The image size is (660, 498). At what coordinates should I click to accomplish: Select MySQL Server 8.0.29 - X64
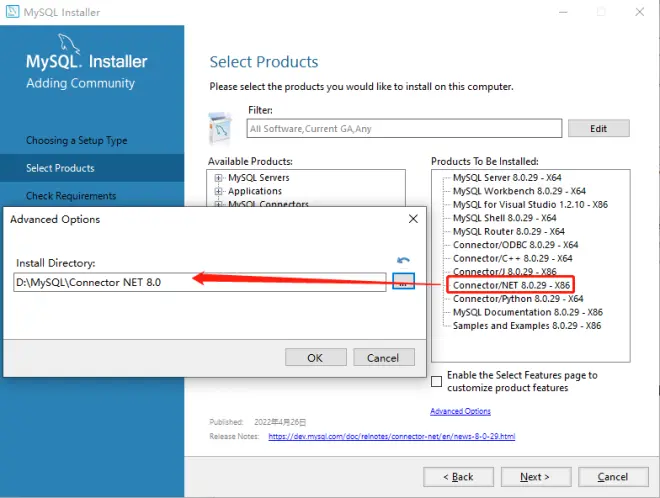click(507, 178)
